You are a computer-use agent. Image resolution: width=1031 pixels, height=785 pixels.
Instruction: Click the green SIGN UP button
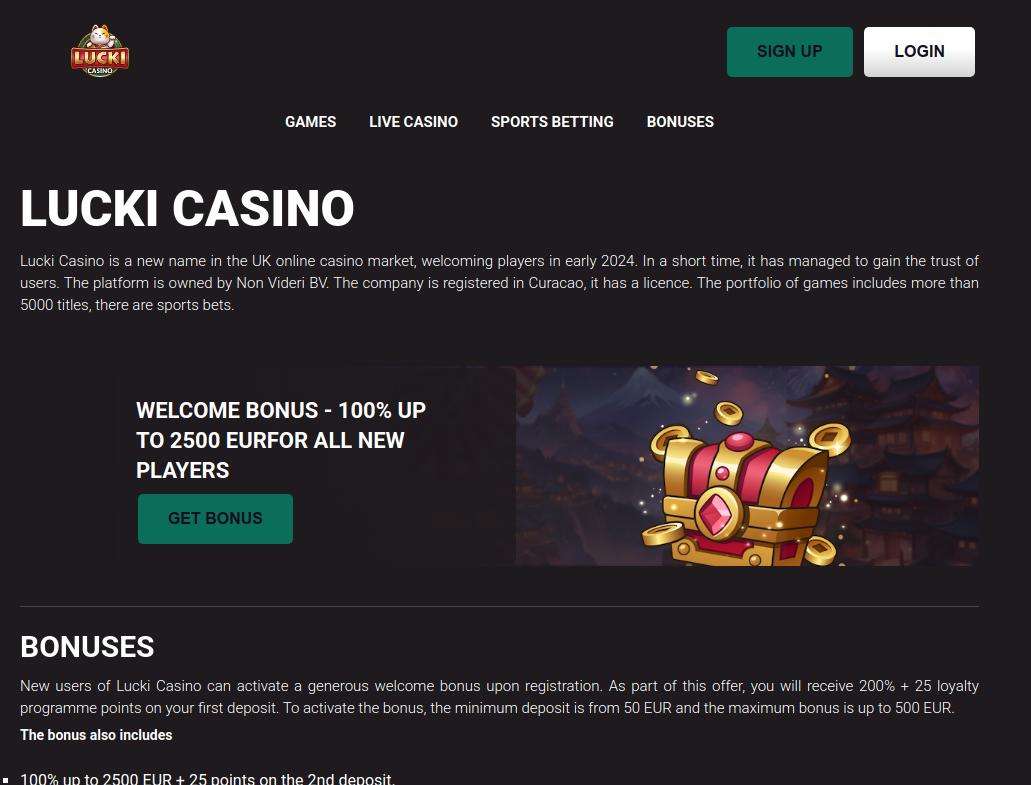(789, 52)
